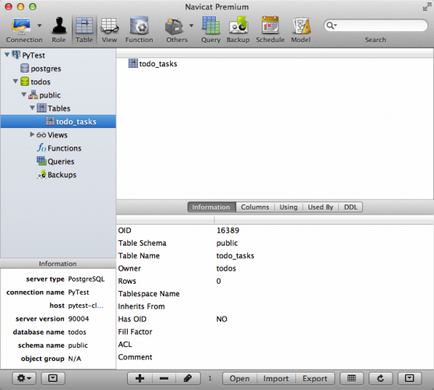Collapse the Tables tree node
This screenshot has height=390, width=434.
[x=32, y=108]
